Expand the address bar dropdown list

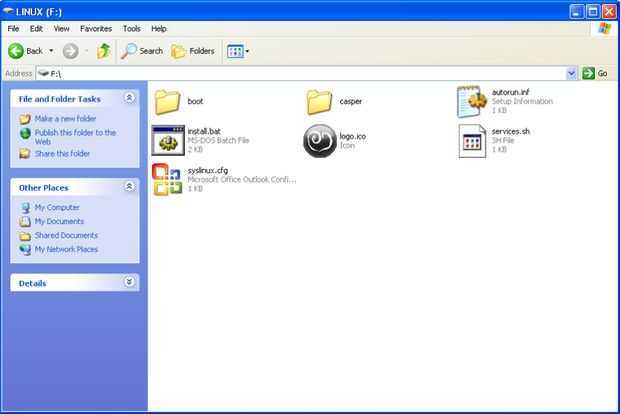(571, 74)
